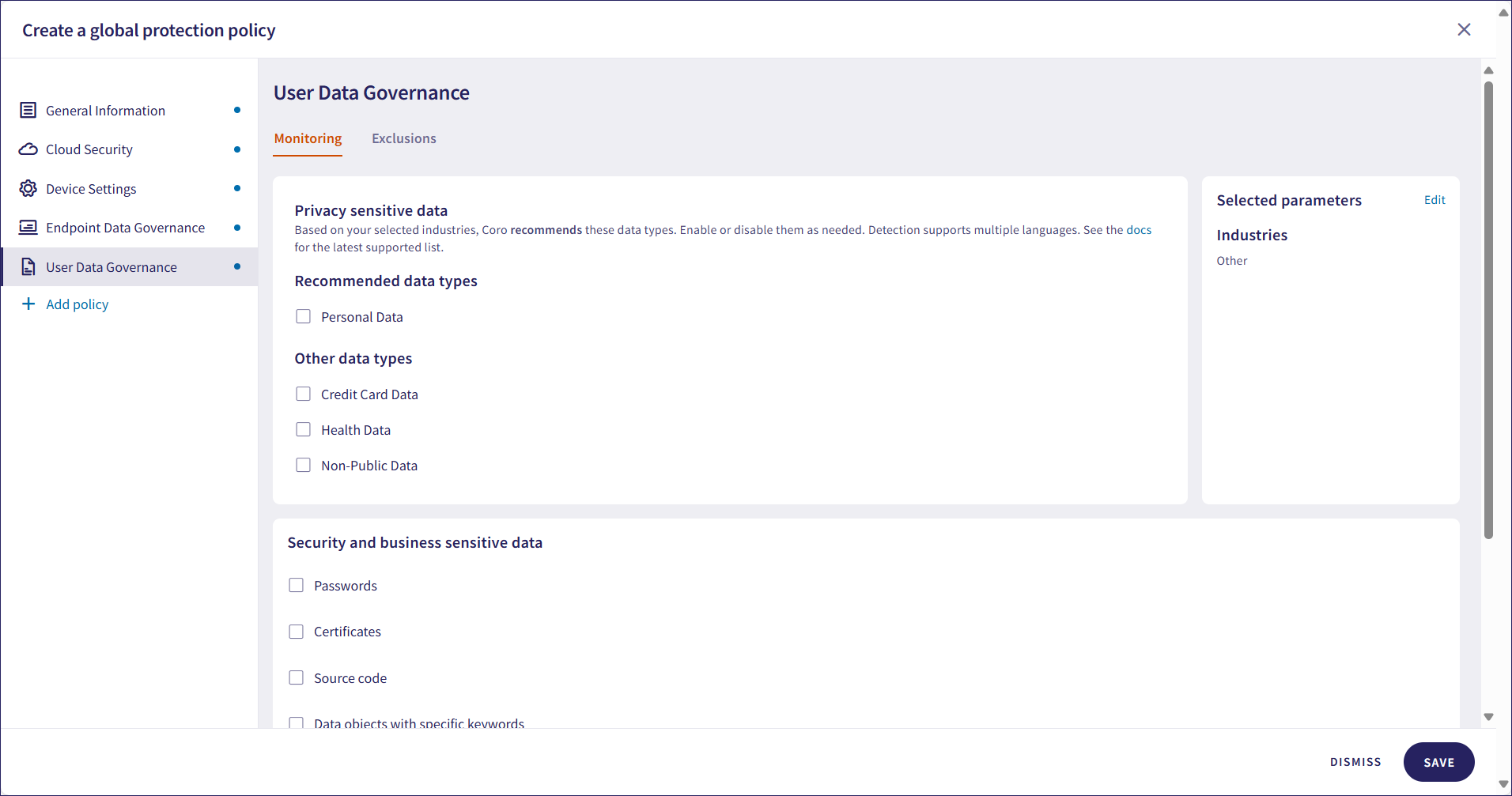Click the Endpoint Data Governance laptop icon
This screenshot has height=796, width=1512.
point(28,228)
